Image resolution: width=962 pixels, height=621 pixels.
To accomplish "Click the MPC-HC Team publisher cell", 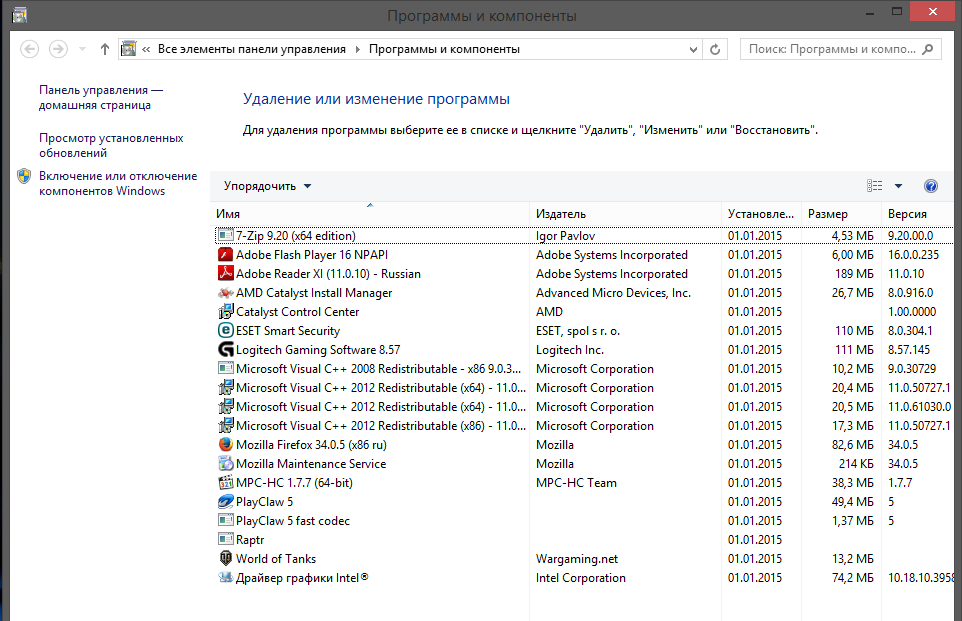I will point(576,483).
